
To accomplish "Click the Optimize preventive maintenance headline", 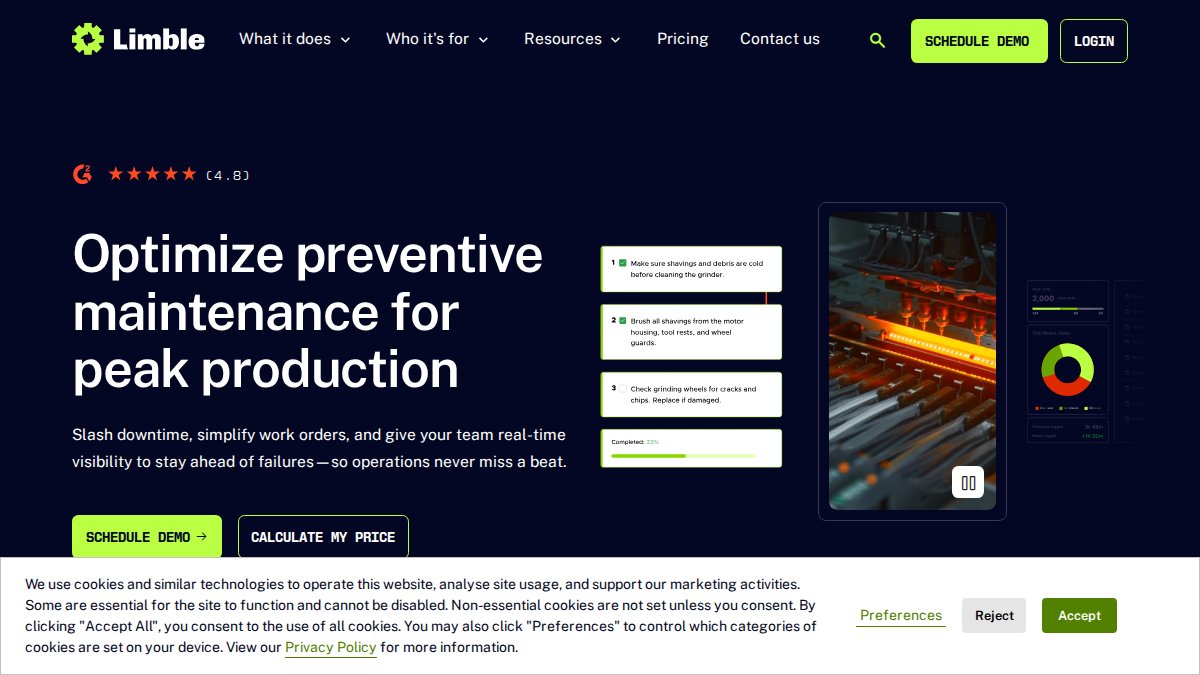I will (x=308, y=311).
